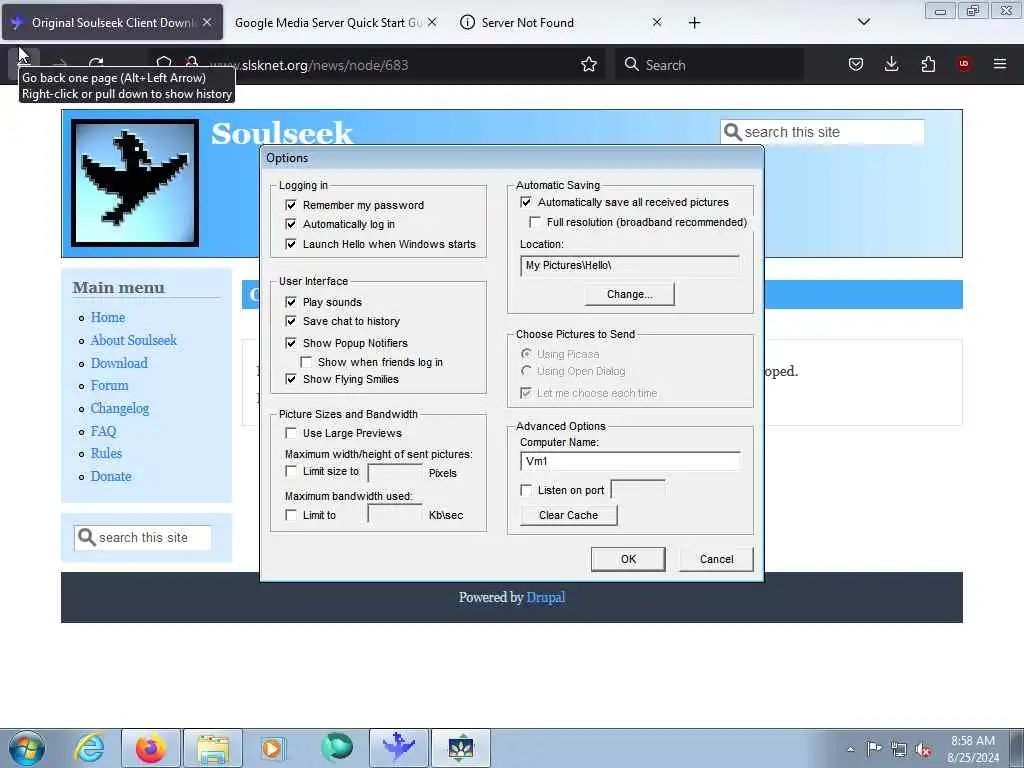Open Windows Media Player from the taskbar
Image resolution: width=1024 pixels, height=768 pixels.
[x=272, y=748]
